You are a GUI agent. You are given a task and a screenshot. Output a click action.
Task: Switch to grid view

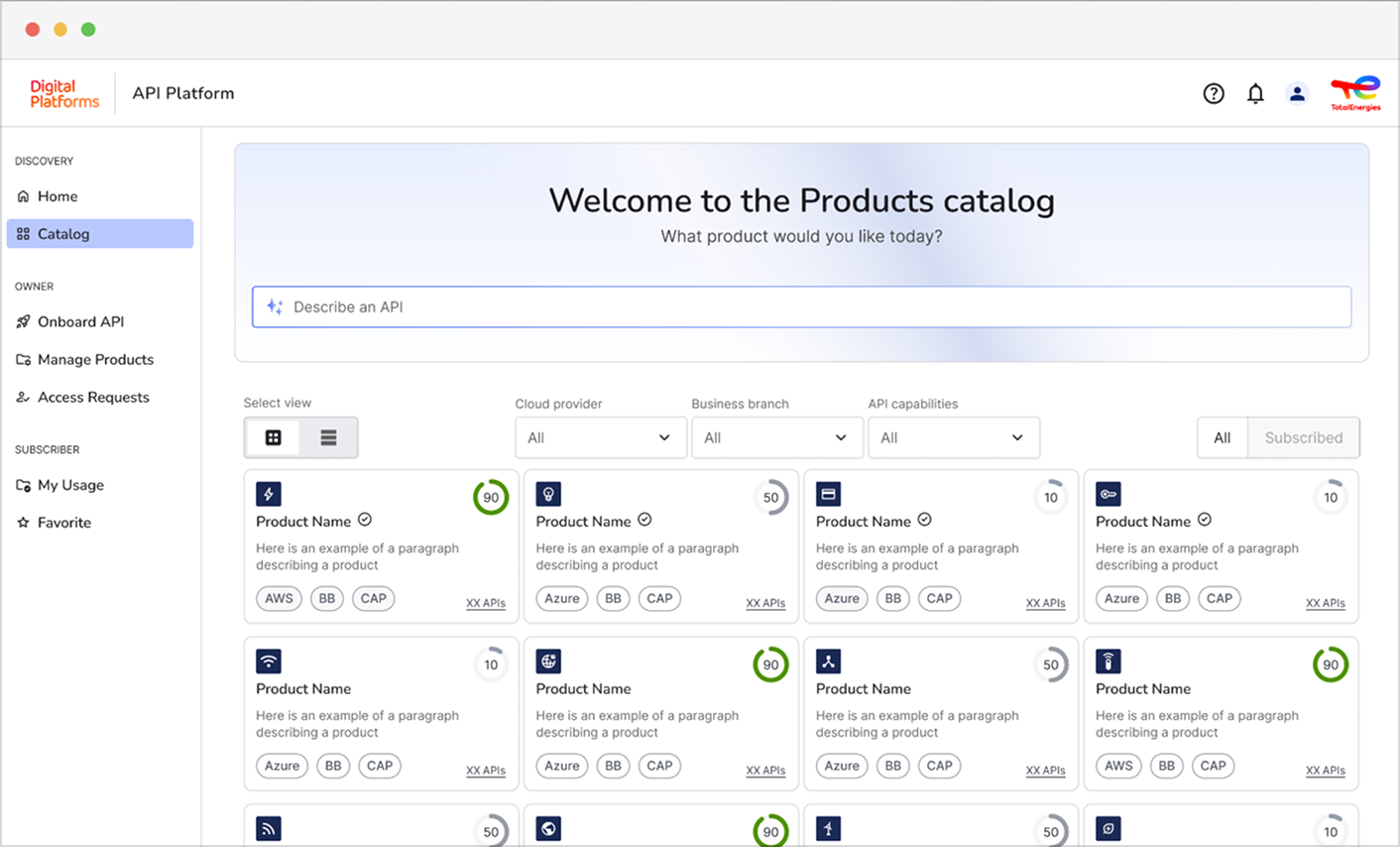point(274,437)
